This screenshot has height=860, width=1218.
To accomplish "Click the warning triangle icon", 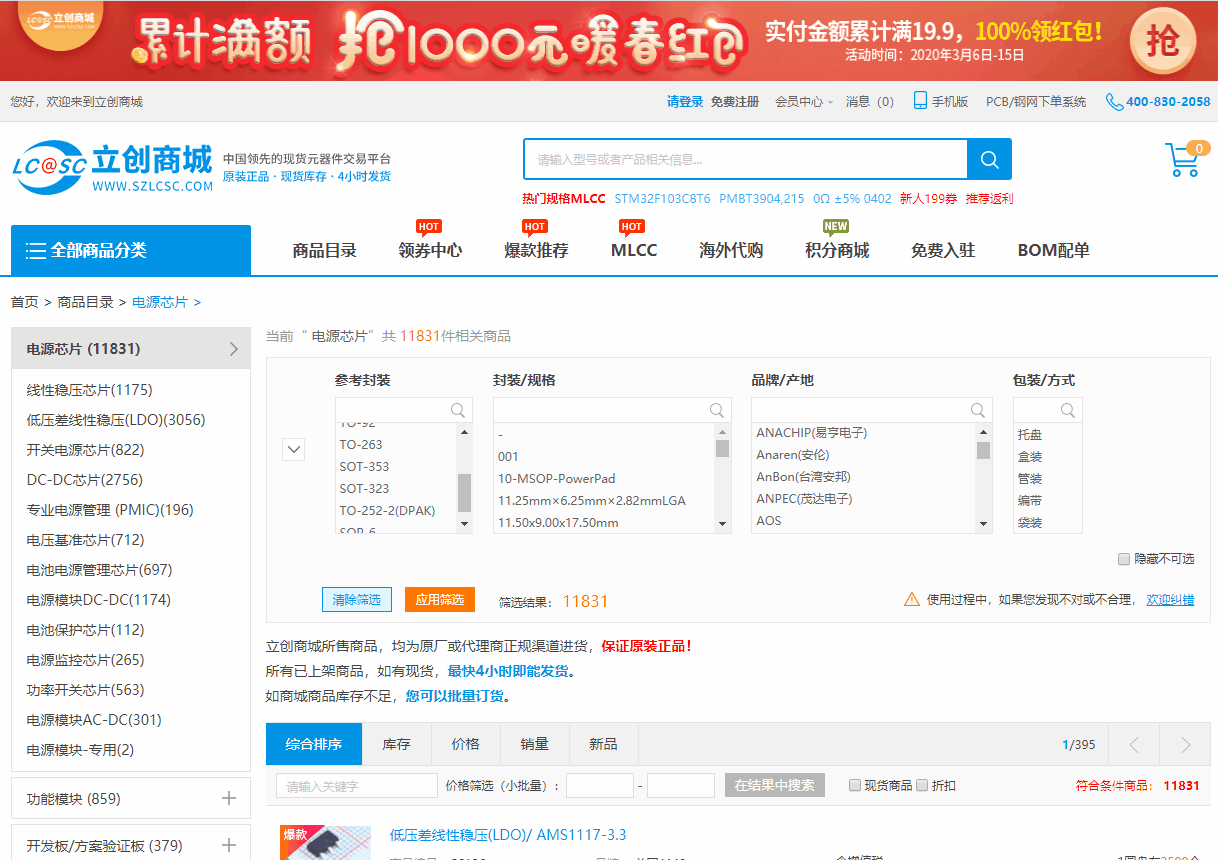I will tap(912, 599).
